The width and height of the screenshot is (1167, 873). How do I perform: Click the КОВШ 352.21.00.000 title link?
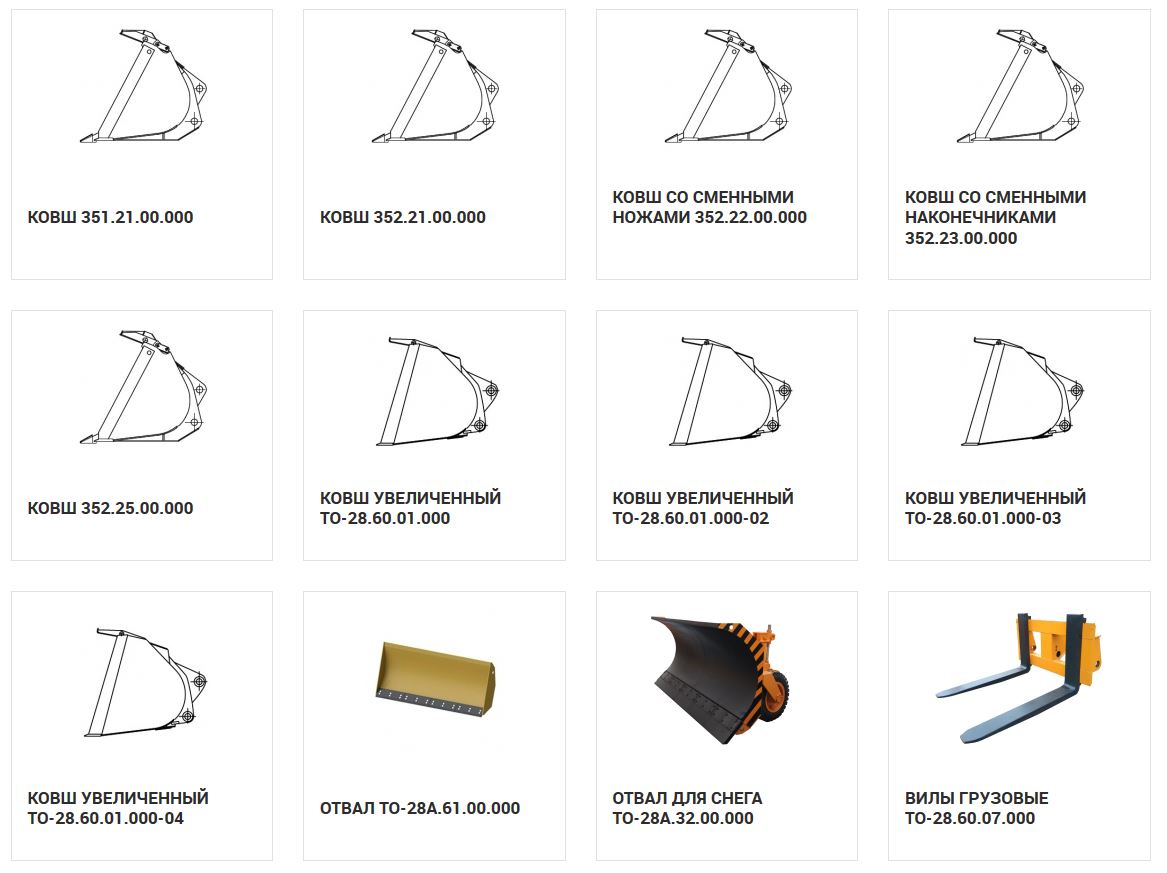[x=403, y=217]
